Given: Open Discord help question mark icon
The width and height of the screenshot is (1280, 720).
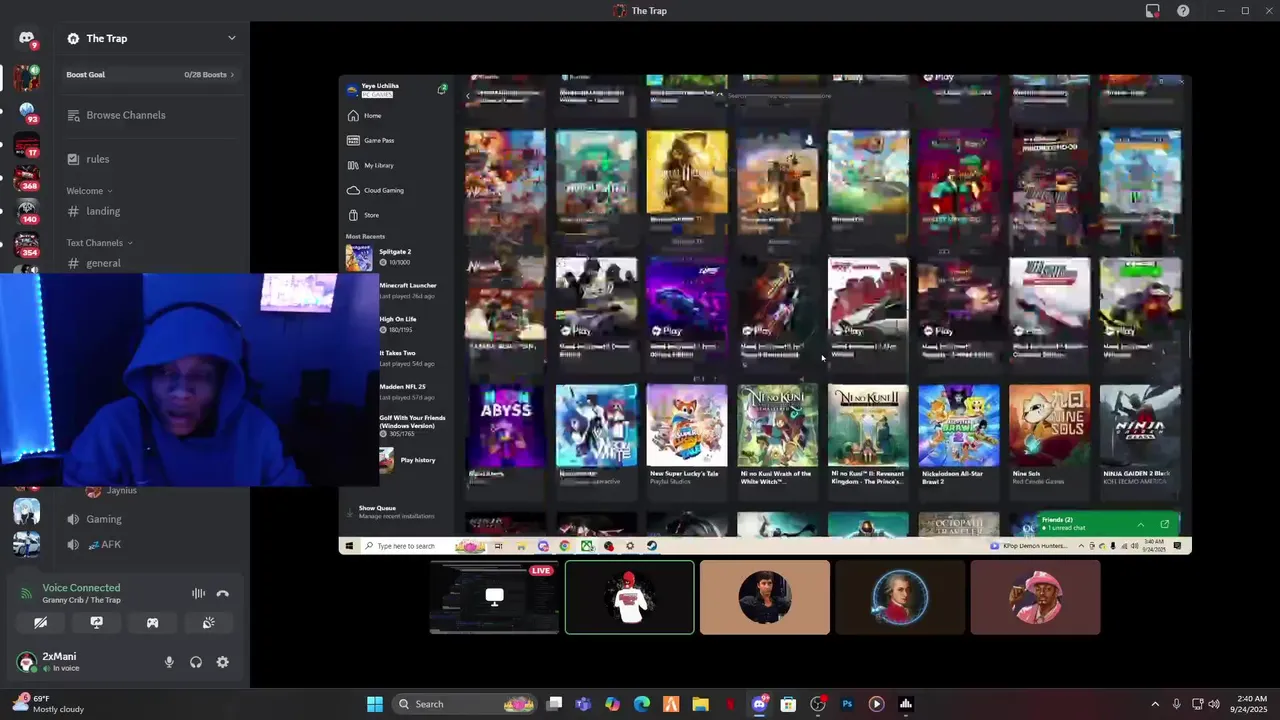Looking at the screenshot, I should click(1183, 11).
